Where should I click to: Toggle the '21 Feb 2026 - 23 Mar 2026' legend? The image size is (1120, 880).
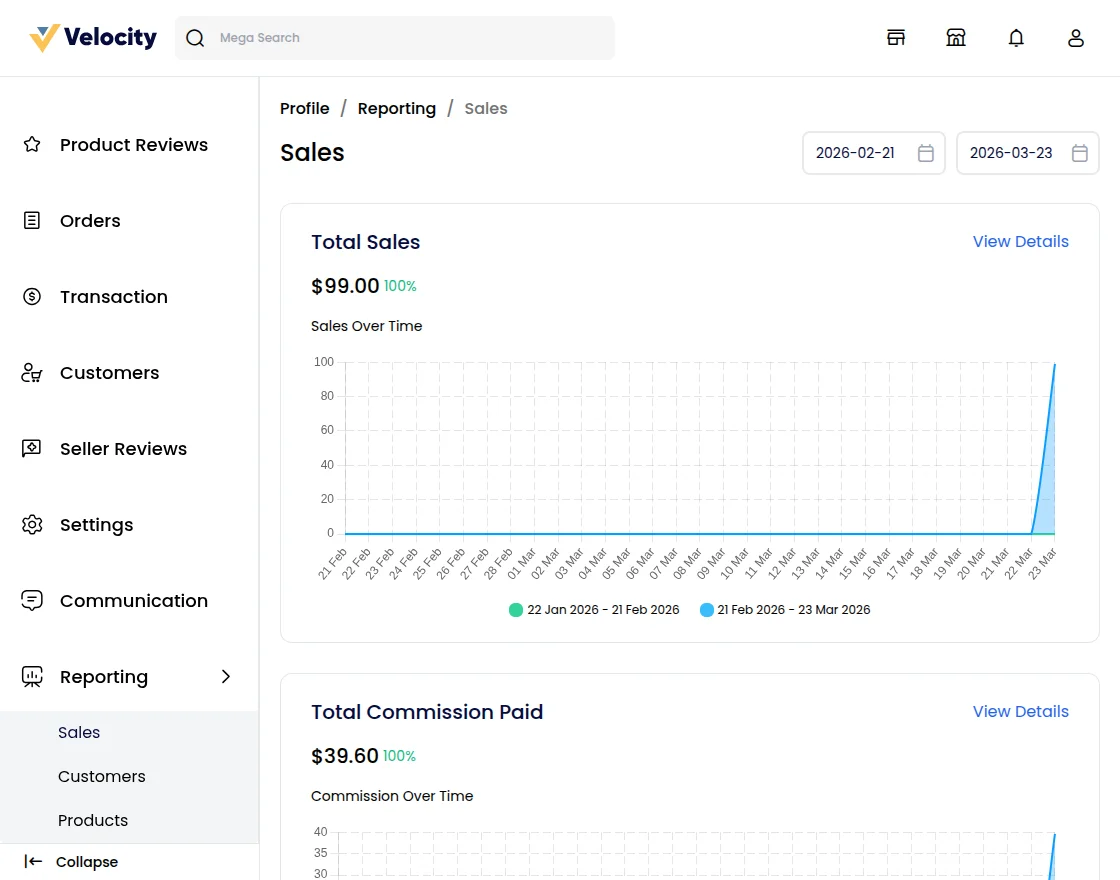tap(786, 609)
